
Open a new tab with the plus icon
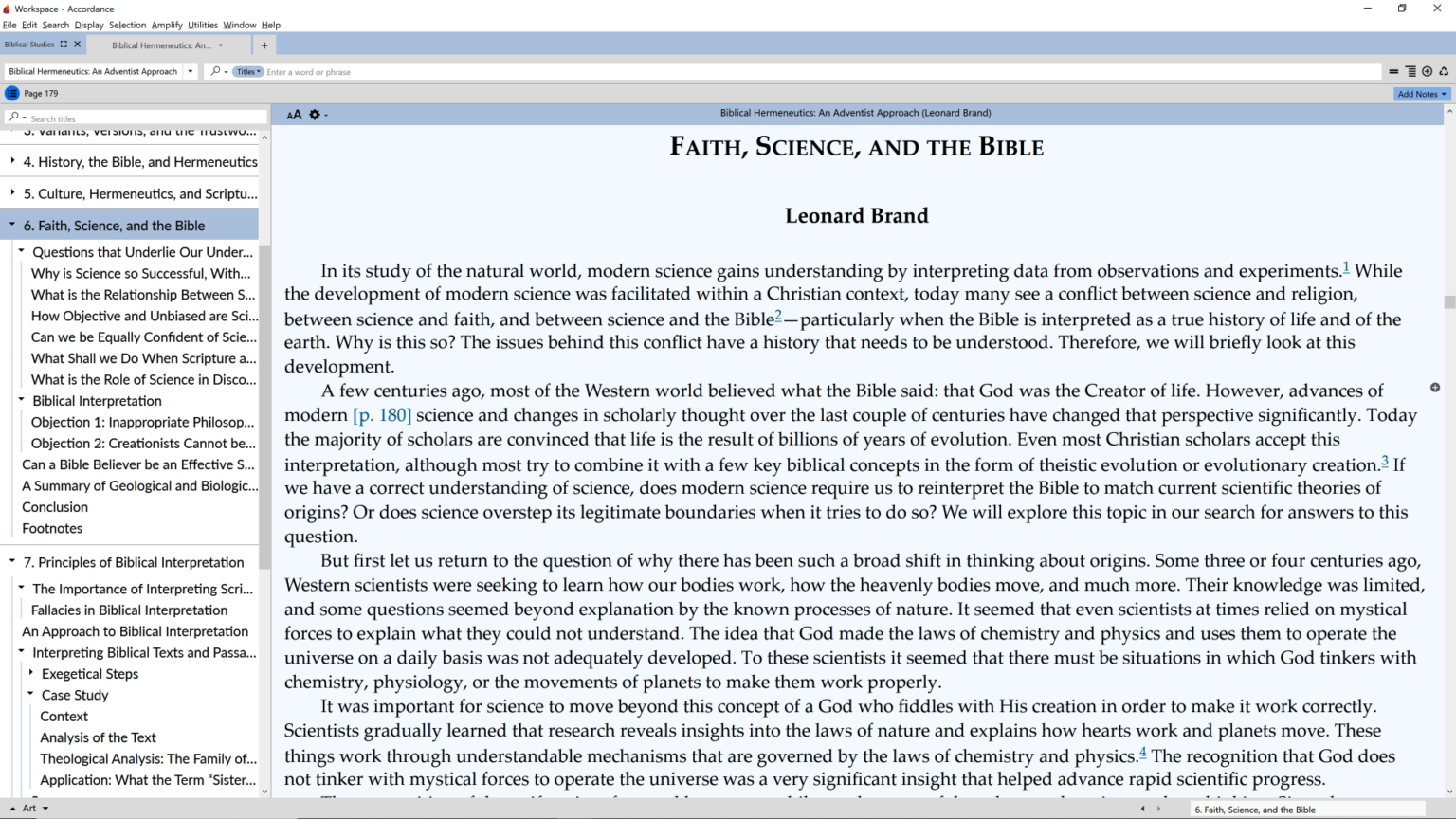[264, 45]
